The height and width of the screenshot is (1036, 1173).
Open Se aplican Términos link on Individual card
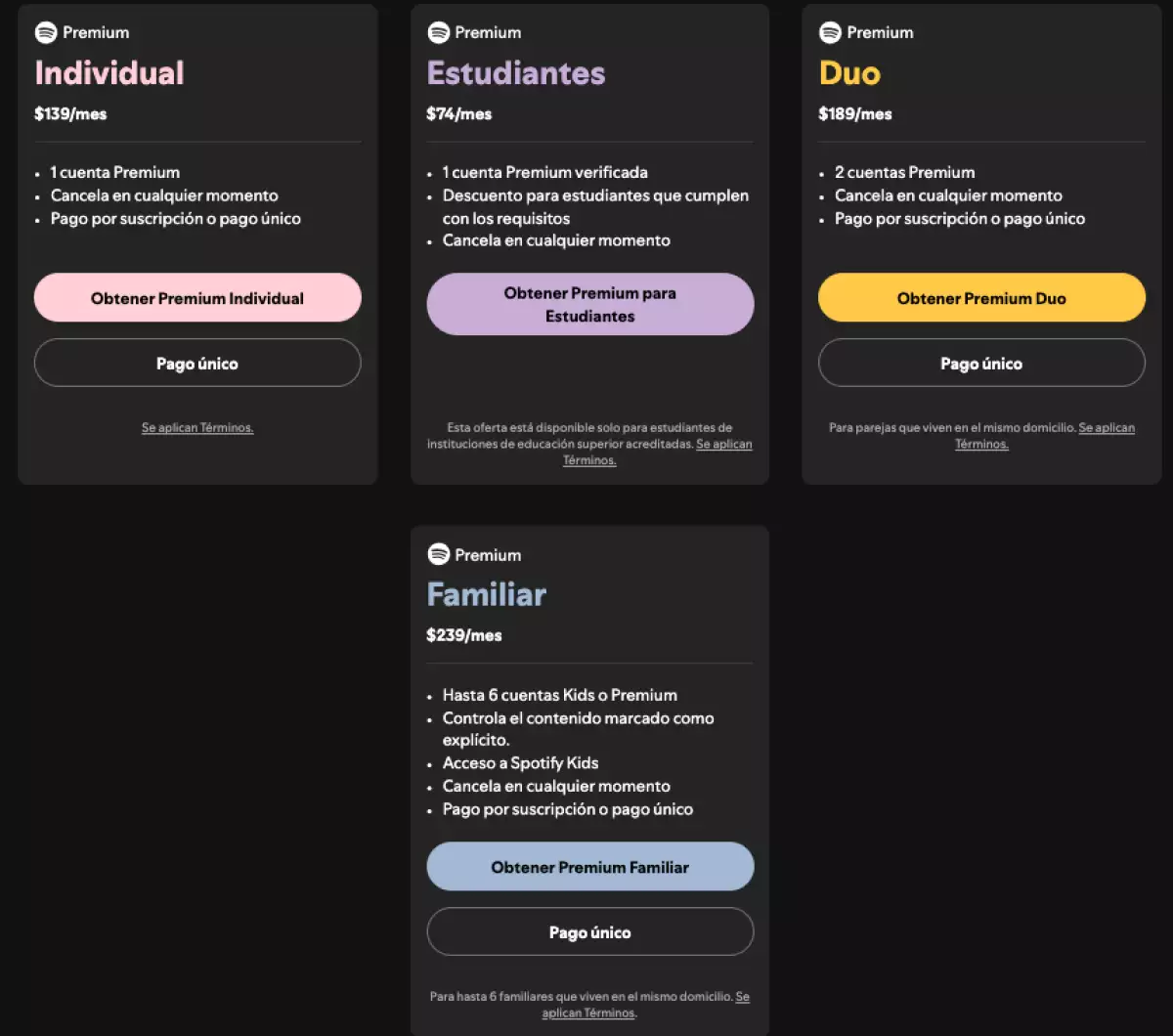197,428
